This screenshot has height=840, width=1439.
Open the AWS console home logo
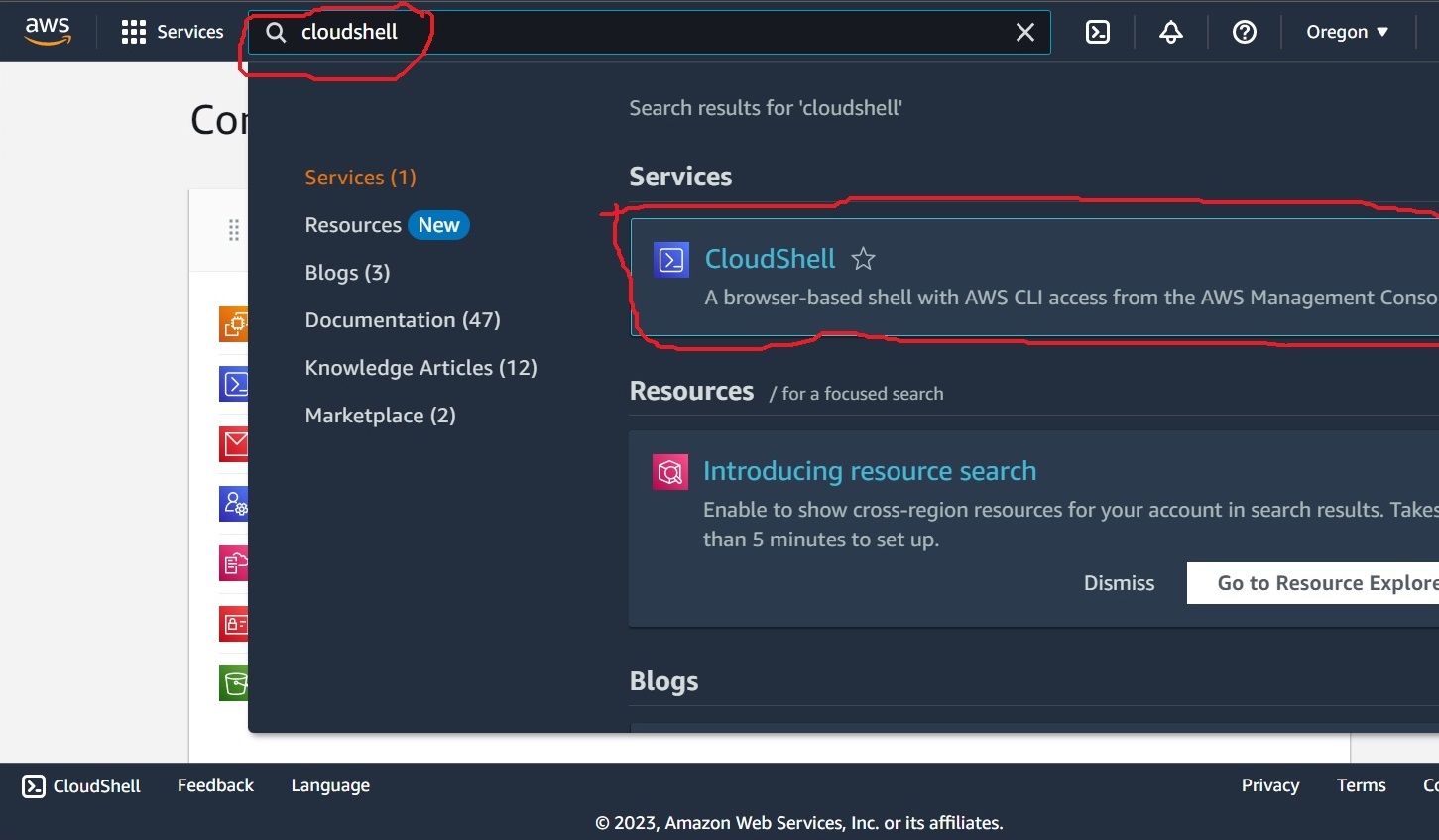48,31
